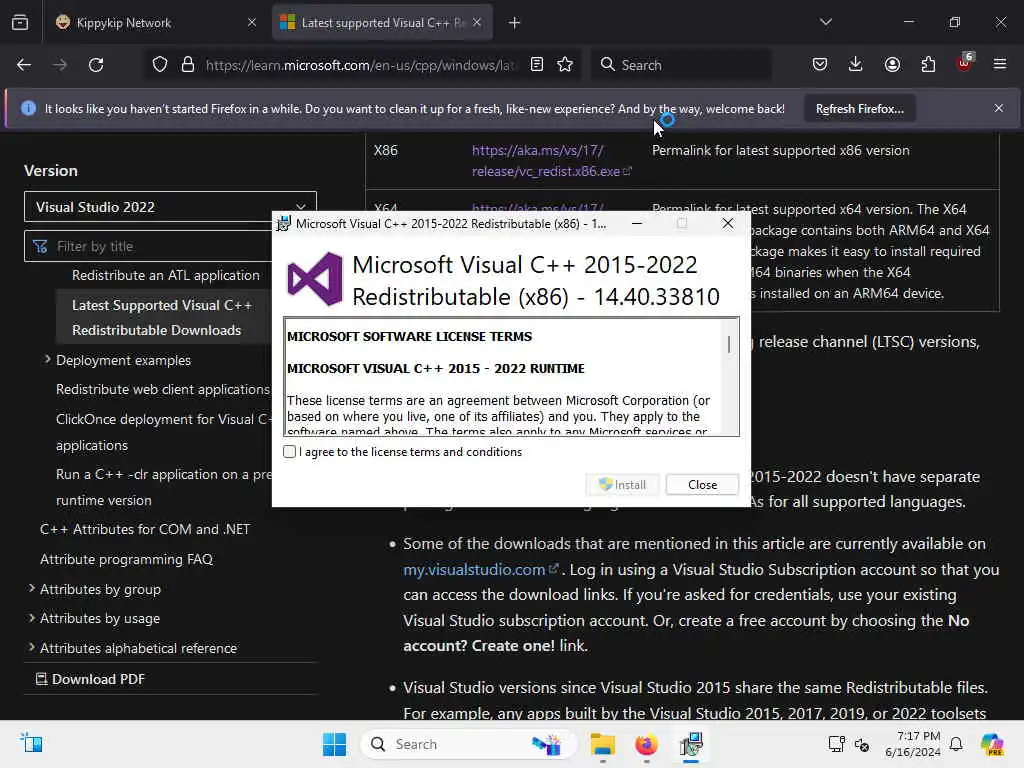Click the muted volume tray icon

[x=861, y=744]
